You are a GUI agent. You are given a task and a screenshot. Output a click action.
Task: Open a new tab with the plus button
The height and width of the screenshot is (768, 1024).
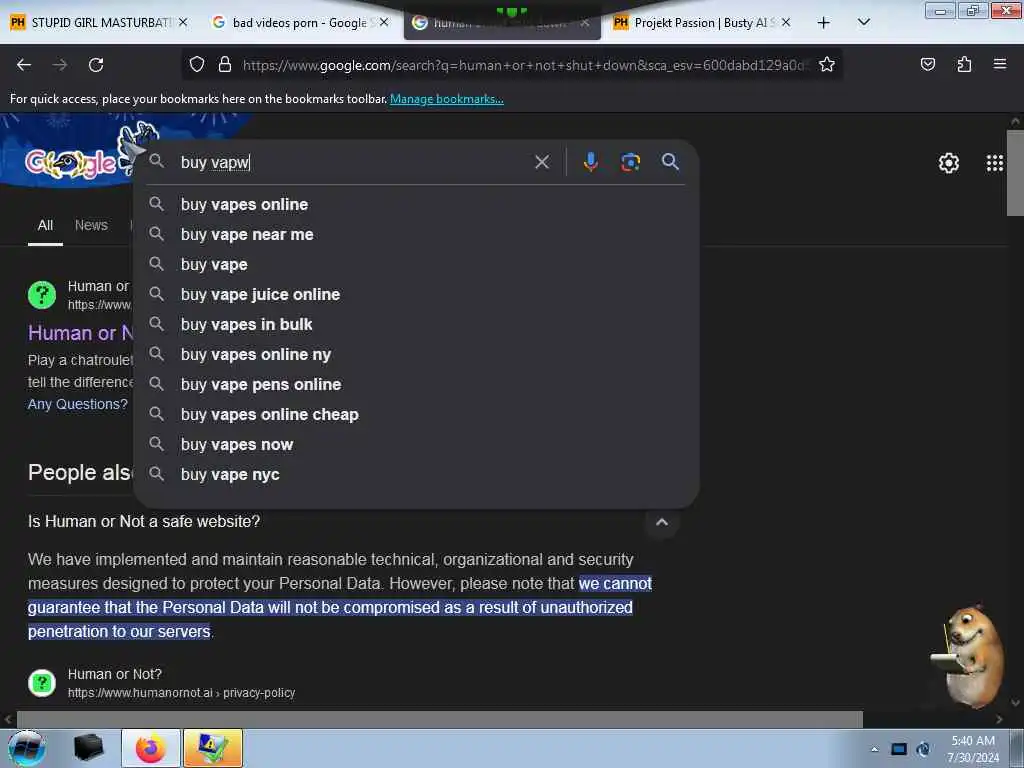(x=824, y=23)
